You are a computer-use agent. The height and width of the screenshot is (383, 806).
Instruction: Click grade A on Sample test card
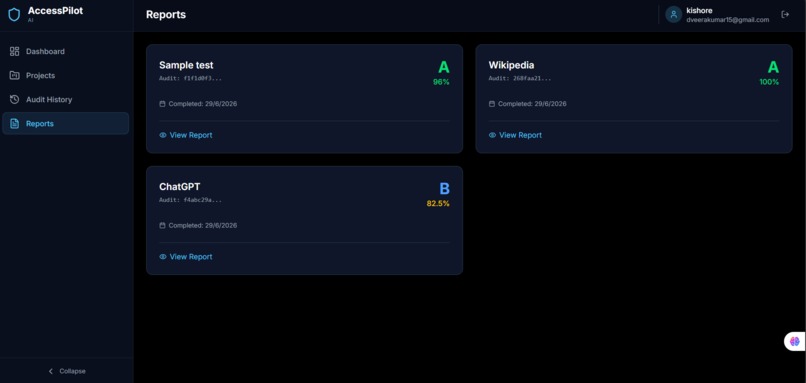click(x=444, y=67)
